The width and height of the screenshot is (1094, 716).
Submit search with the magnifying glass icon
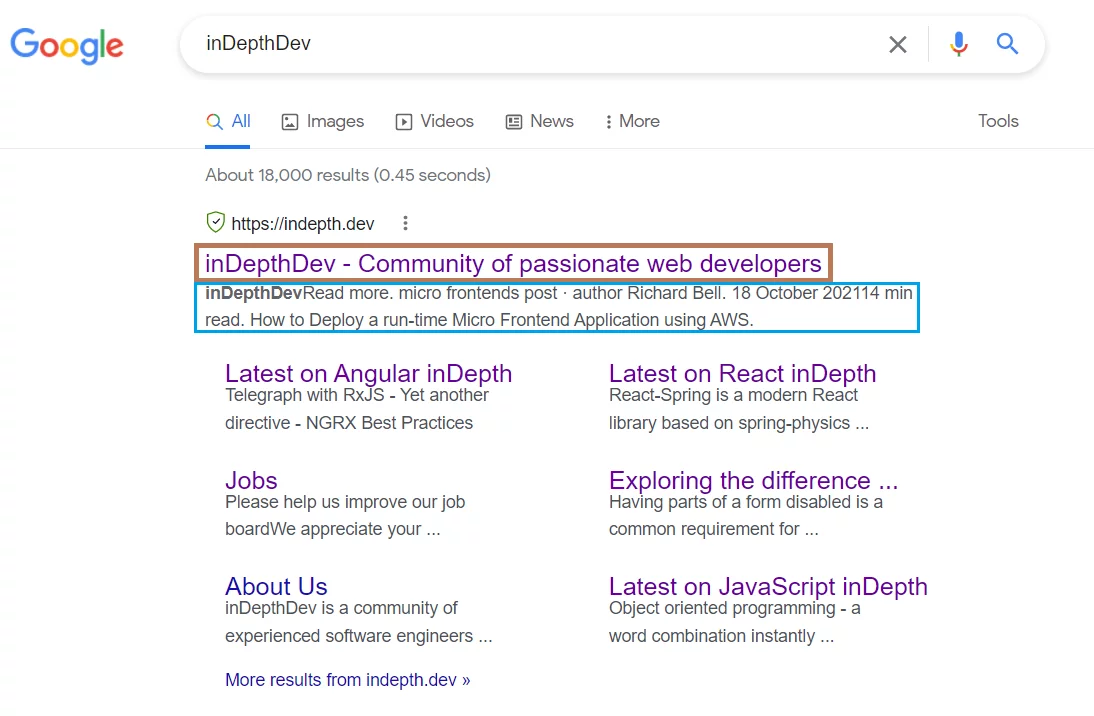click(x=1007, y=44)
